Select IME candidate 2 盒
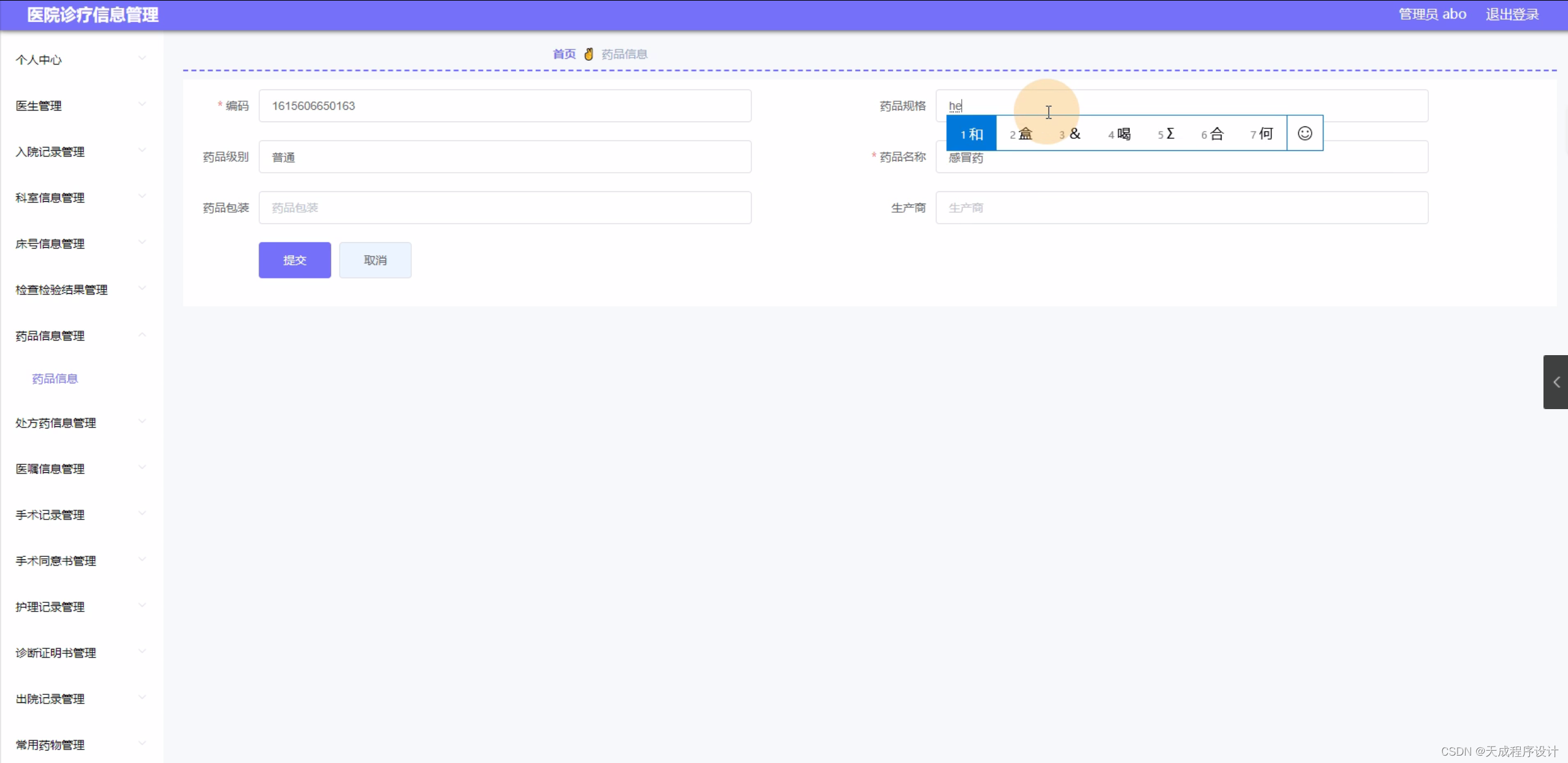The height and width of the screenshot is (763, 1568). click(x=1021, y=134)
